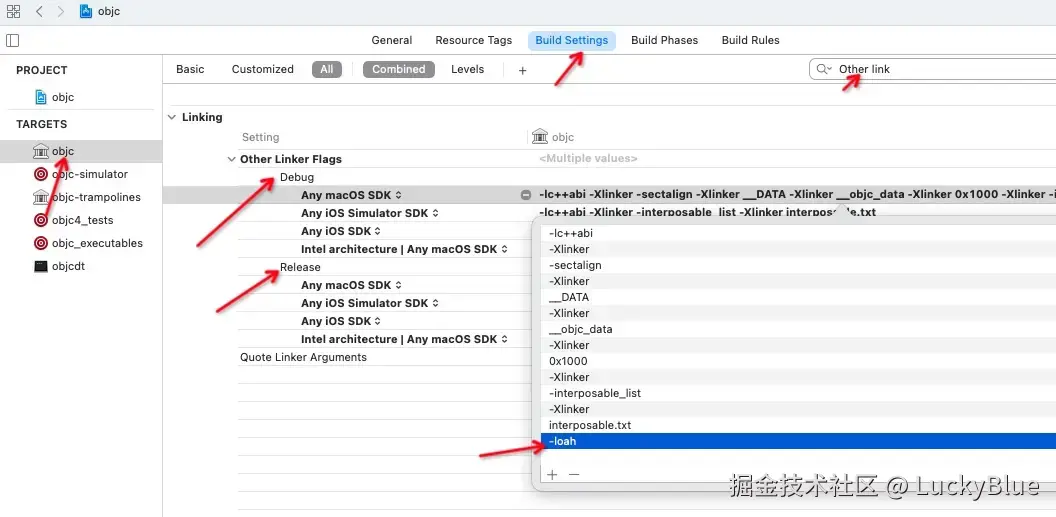Click Debug iOS Simulator SDK linker flags value
Screen dimensions: 1056x517
click(x=708, y=213)
